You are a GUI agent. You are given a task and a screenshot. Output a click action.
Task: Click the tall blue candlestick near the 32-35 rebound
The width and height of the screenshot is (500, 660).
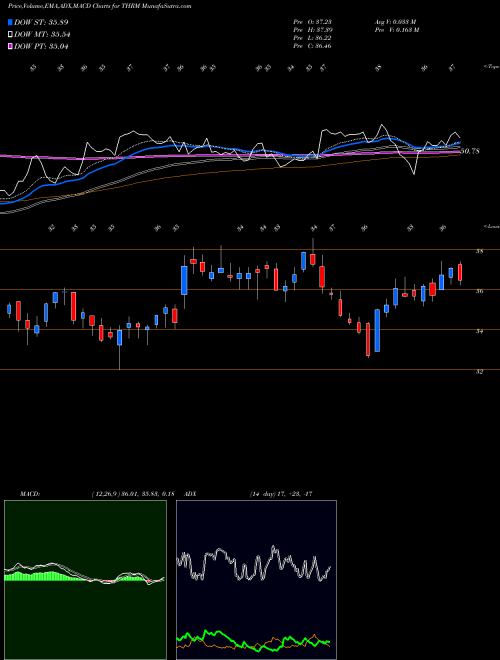point(377,330)
